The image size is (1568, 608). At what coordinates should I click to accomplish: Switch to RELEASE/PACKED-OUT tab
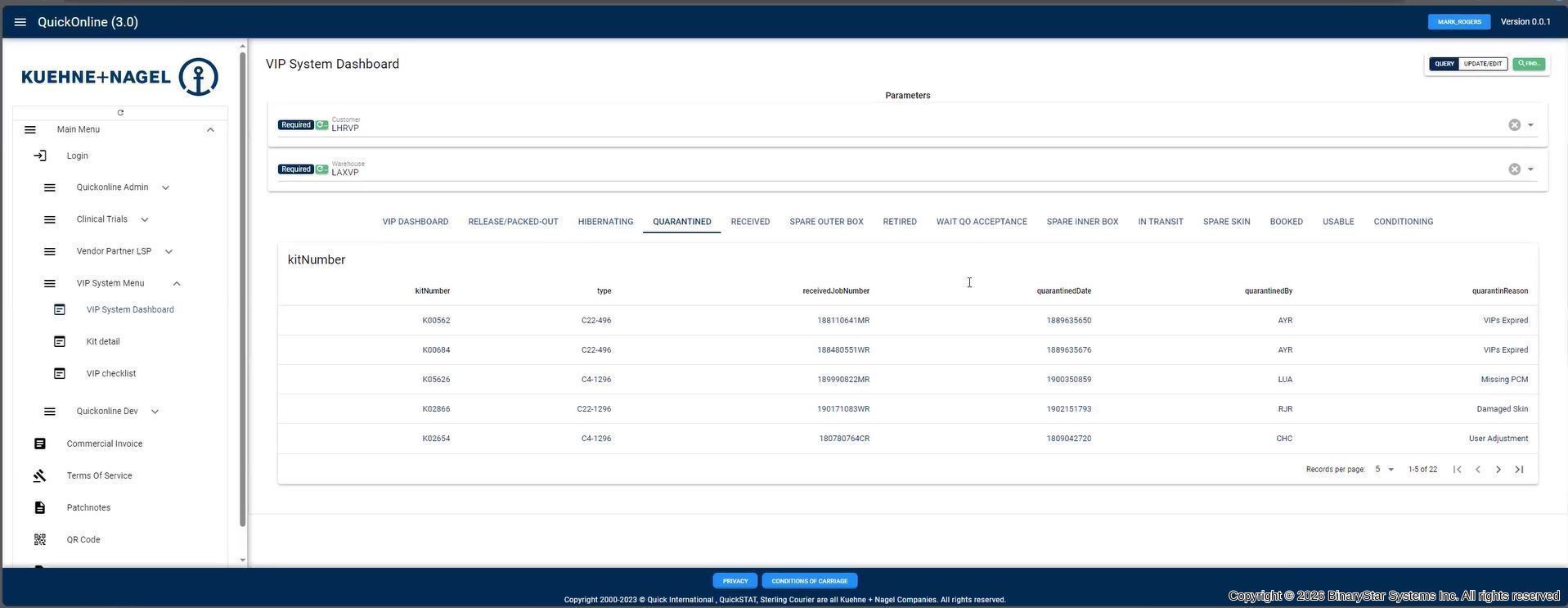[513, 222]
